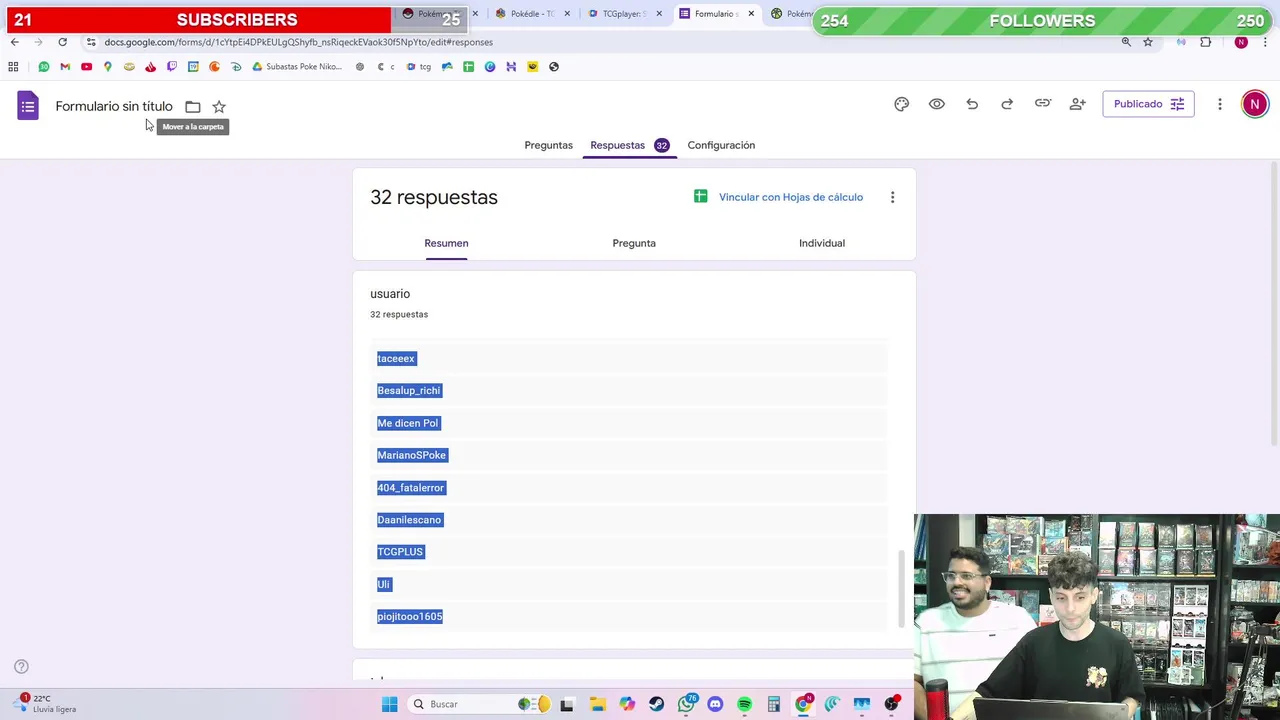
Task: Open the form's three-dot more menu
Action: pos(1220,104)
